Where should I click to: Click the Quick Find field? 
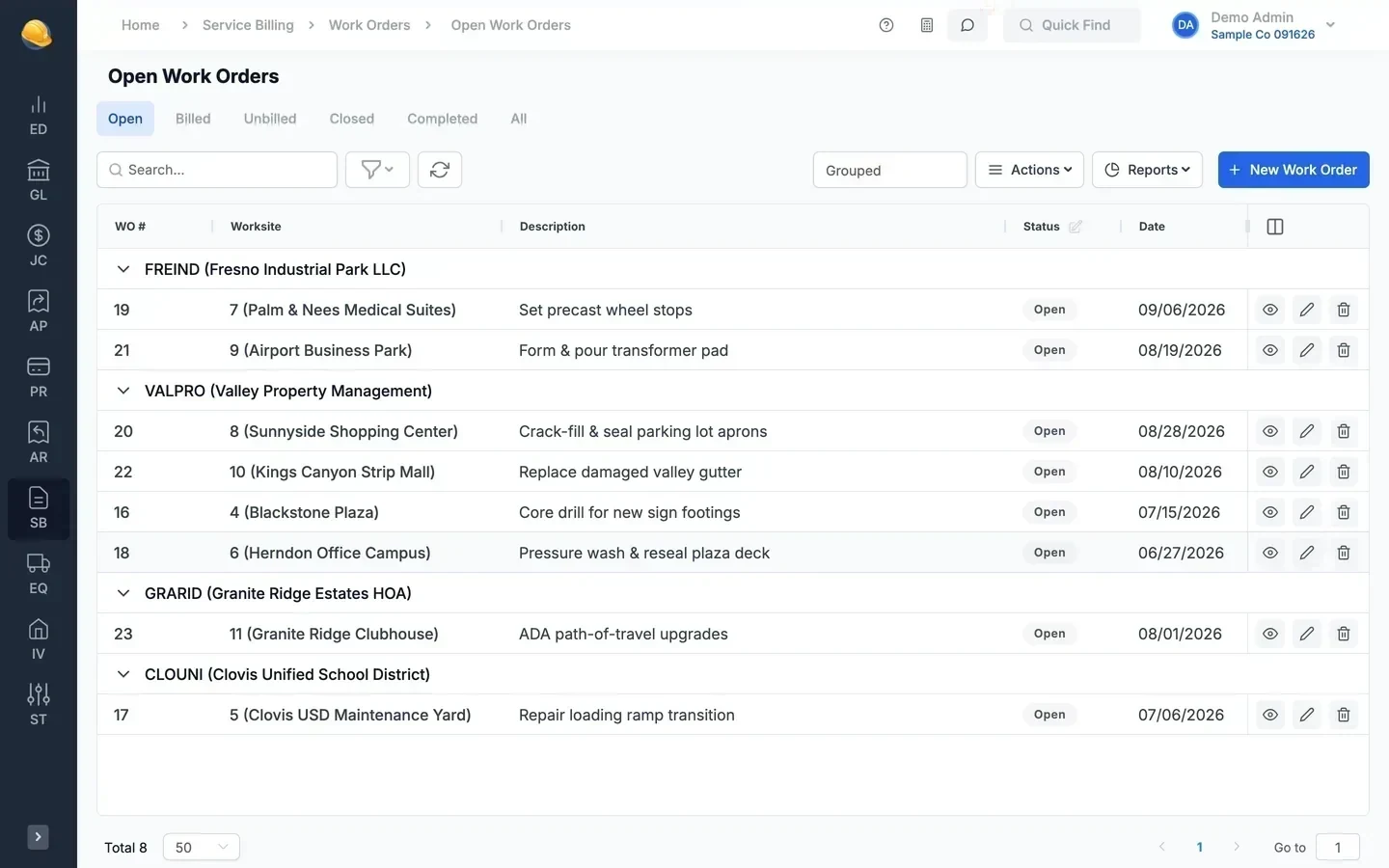tap(1072, 25)
